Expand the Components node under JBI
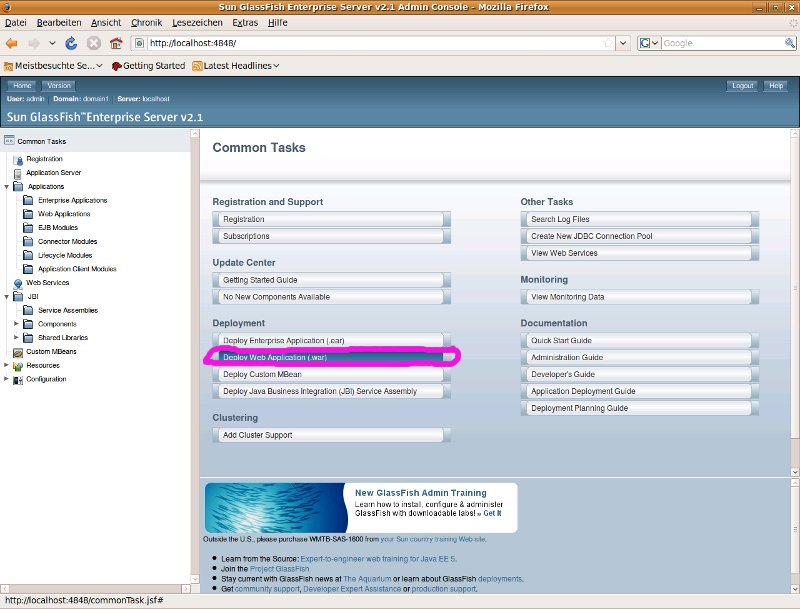800x609 pixels. [x=16, y=324]
